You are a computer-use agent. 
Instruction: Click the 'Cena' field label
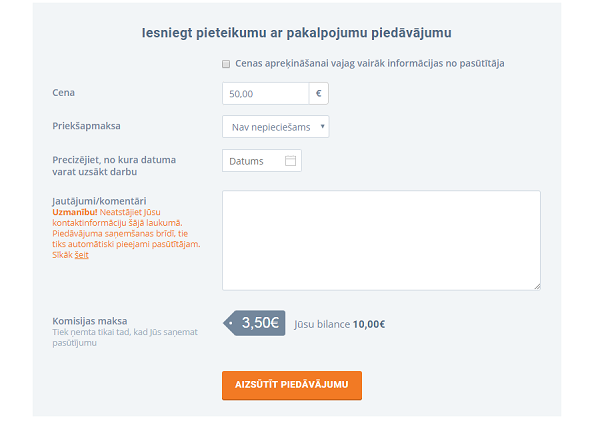[x=63, y=93]
